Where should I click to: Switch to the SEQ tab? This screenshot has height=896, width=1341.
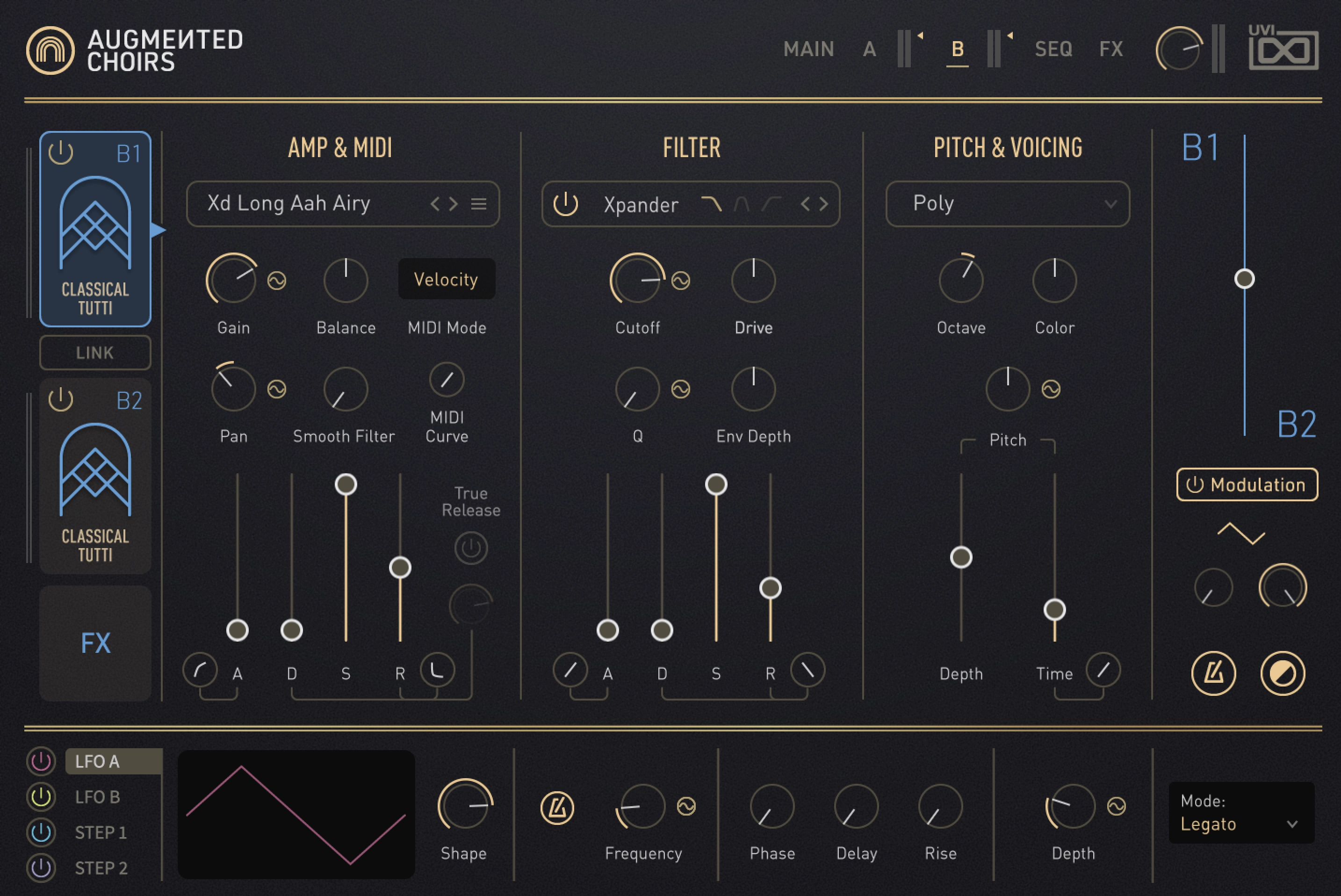click(x=1053, y=49)
